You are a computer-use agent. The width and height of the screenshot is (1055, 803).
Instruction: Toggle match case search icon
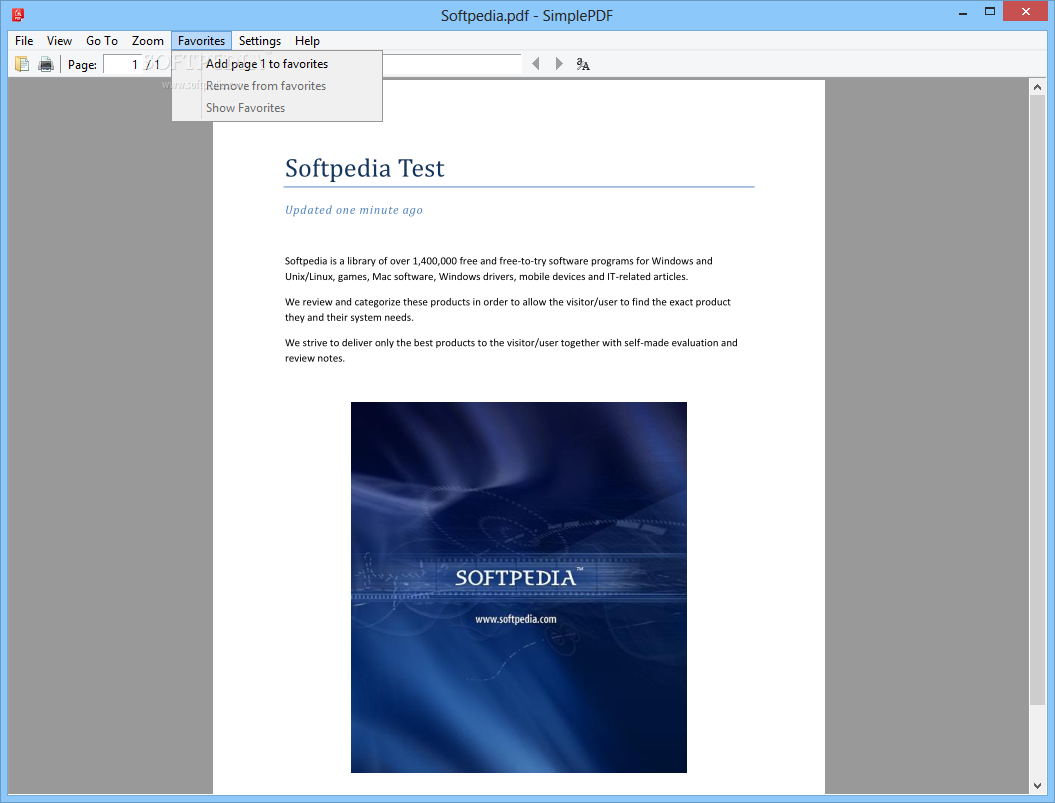coord(583,65)
